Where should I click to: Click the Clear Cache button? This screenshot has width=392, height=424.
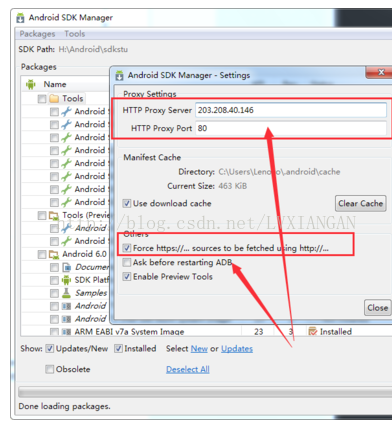[x=361, y=203]
